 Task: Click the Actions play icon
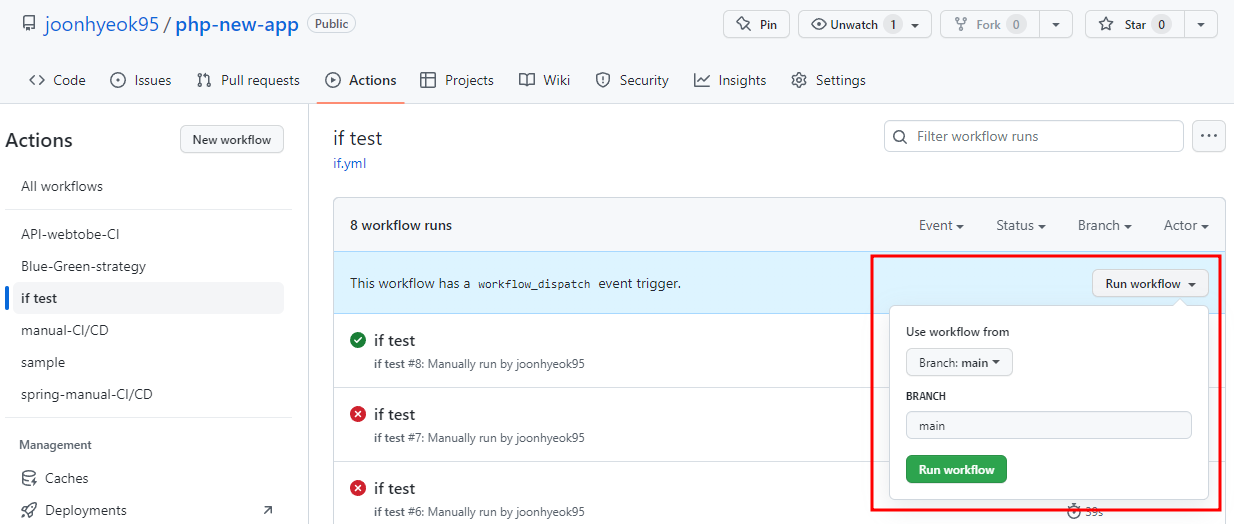pos(333,80)
